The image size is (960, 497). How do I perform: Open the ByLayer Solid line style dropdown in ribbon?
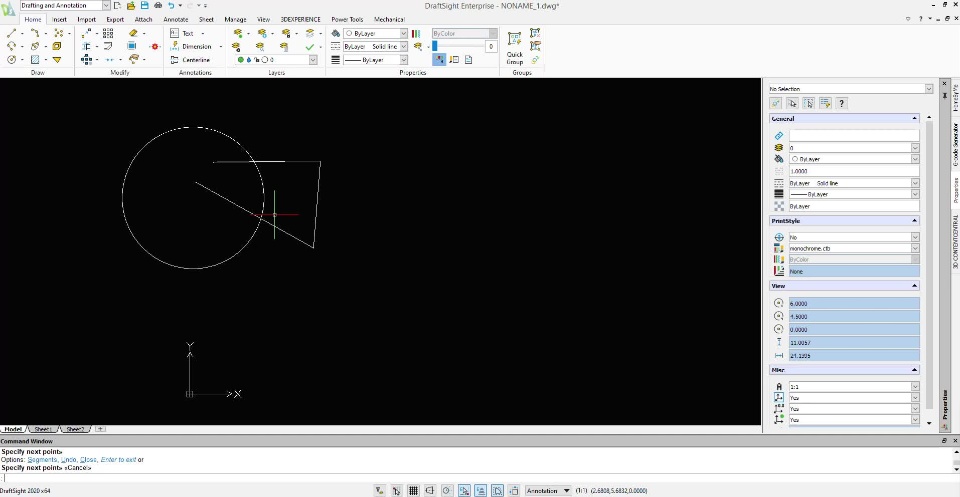pos(403,47)
